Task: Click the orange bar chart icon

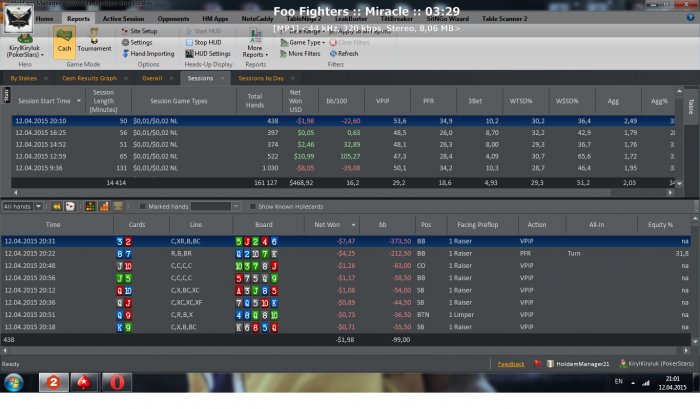Action: [x=104, y=206]
